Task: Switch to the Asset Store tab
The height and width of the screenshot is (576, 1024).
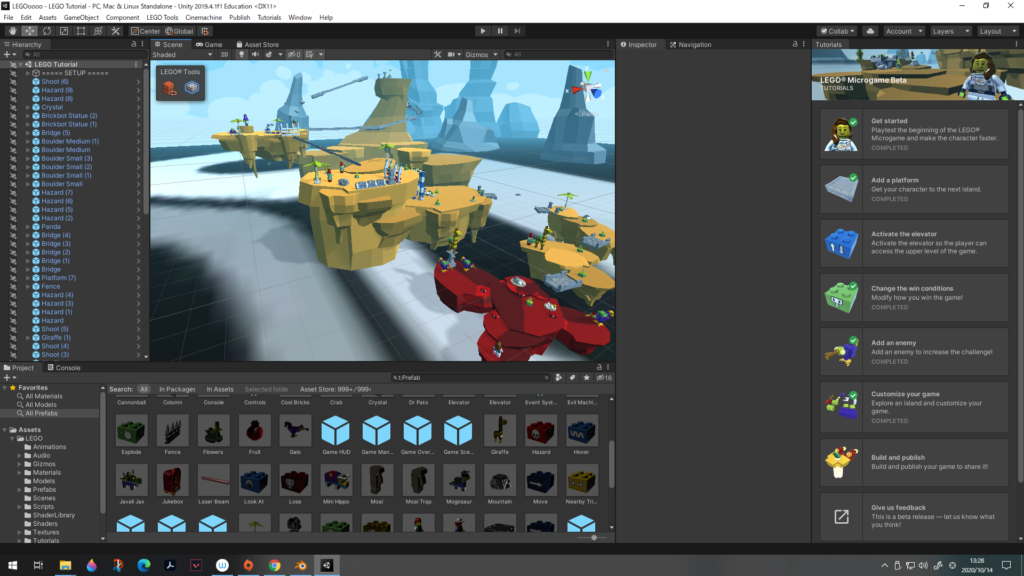Action: [257, 44]
